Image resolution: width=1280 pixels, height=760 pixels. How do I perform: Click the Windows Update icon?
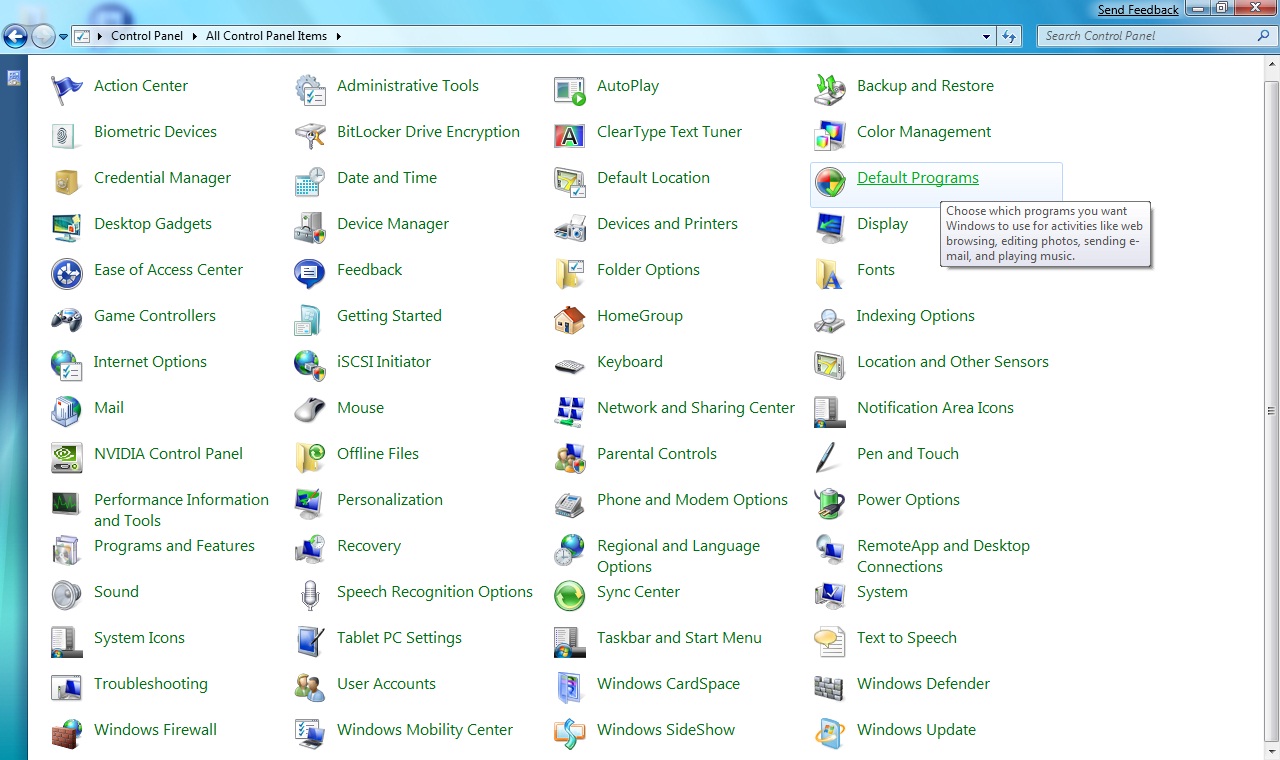(830, 734)
